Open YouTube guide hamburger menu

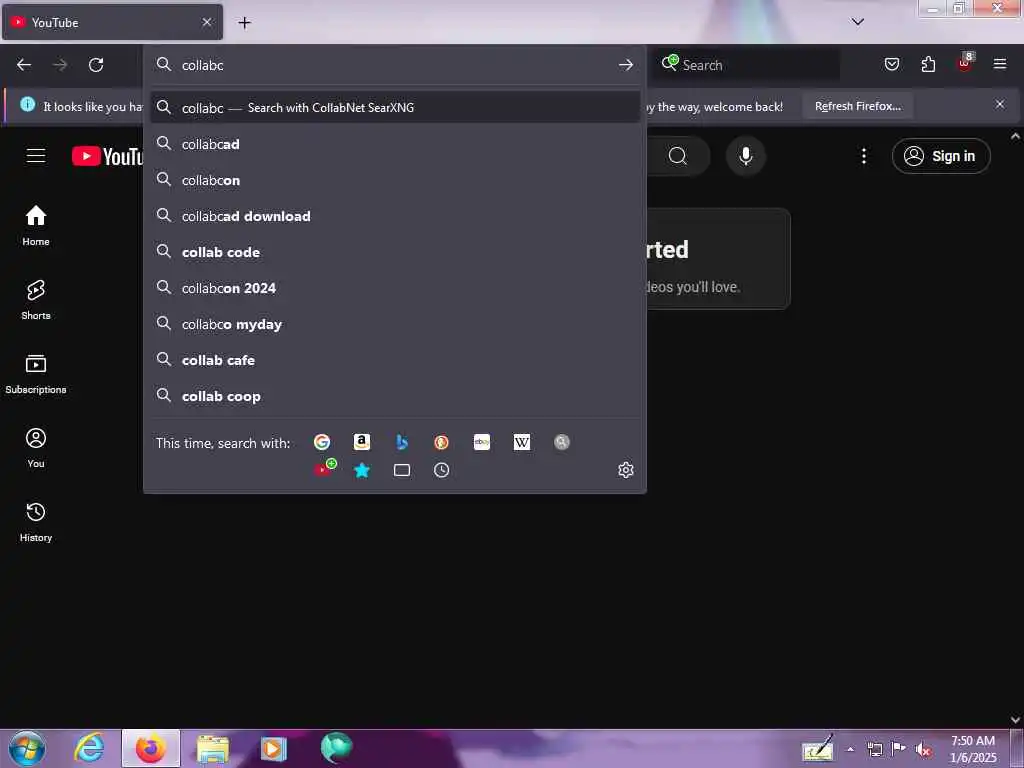(x=36, y=155)
